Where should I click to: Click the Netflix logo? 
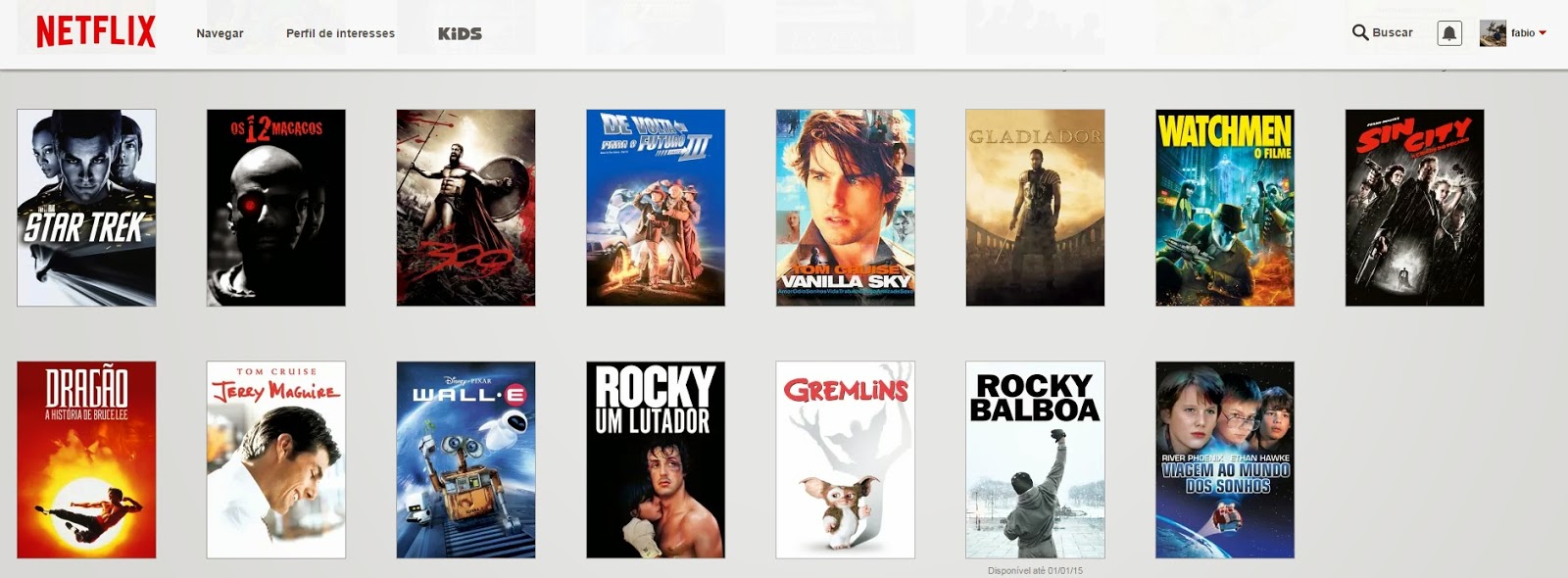(96, 31)
